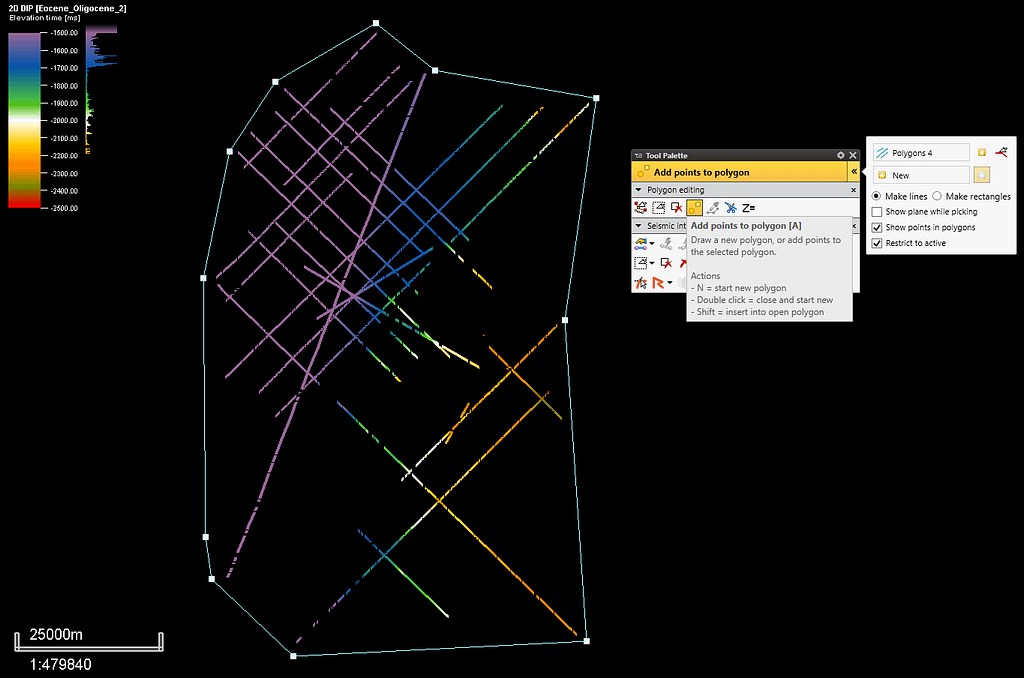1024x678 pixels.
Task: Click the delete polygon points icon
Action: pyautogui.click(x=674, y=207)
